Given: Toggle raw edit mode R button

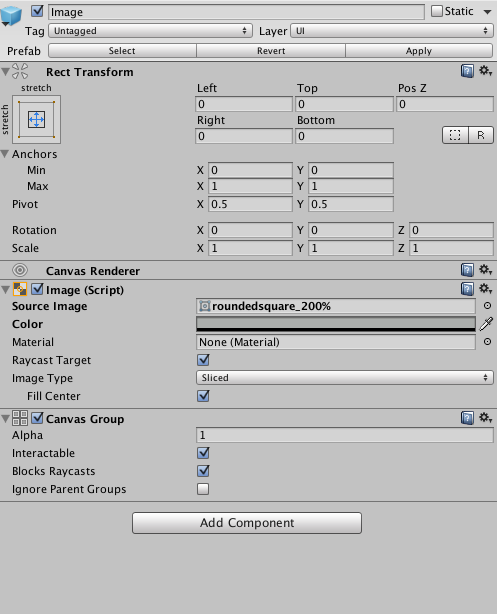Looking at the screenshot, I should 481,135.
